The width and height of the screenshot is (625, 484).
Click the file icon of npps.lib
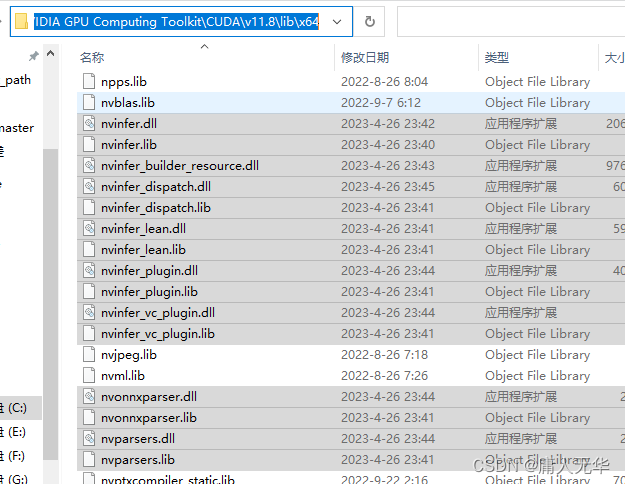pos(89,81)
